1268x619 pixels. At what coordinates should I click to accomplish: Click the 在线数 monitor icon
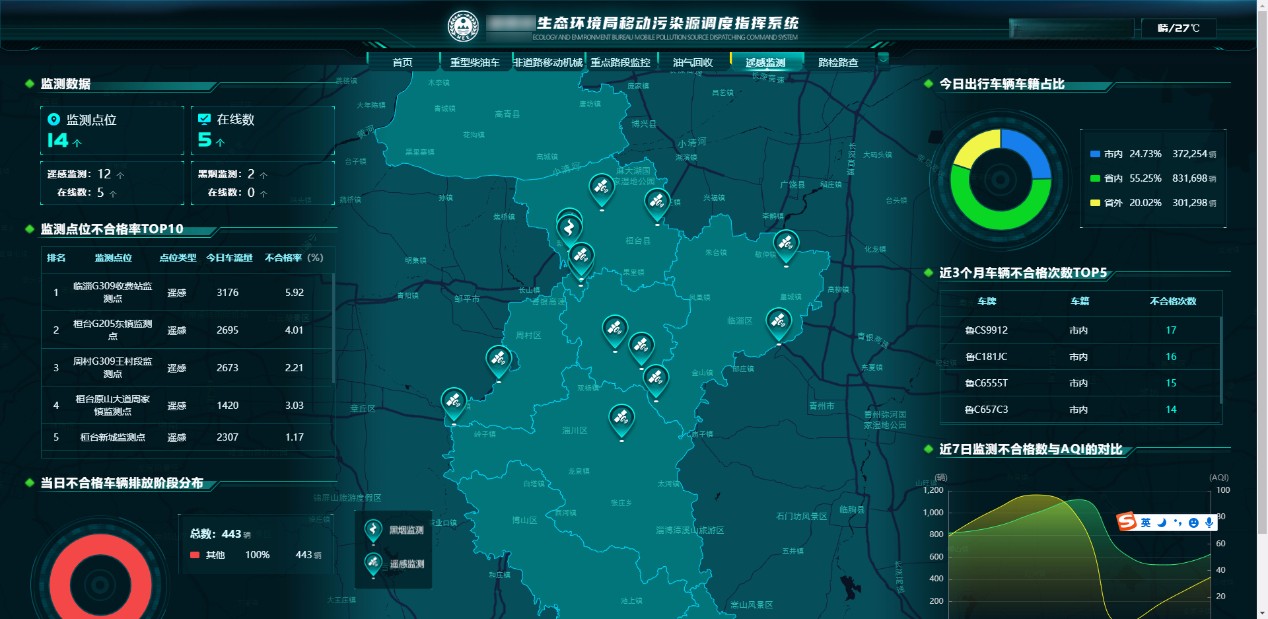pos(205,119)
